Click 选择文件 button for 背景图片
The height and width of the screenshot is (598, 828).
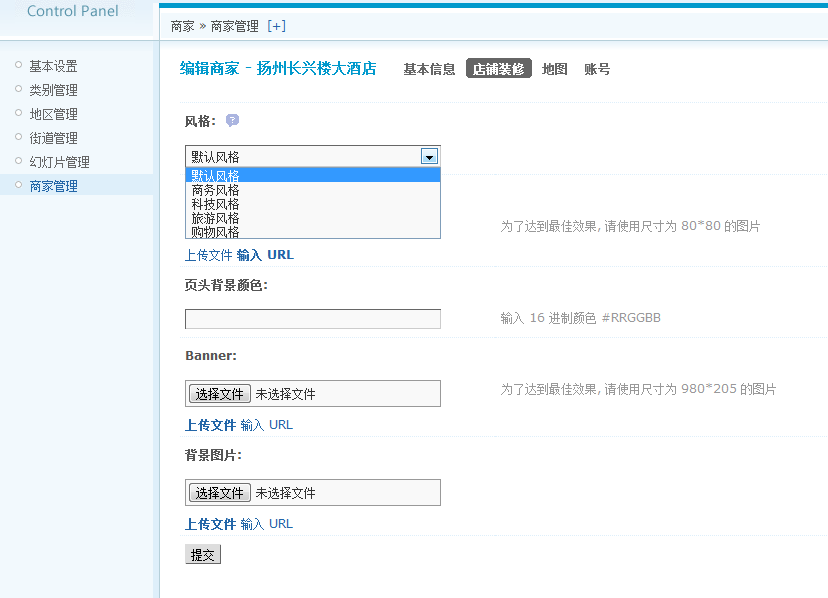(220, 493)
